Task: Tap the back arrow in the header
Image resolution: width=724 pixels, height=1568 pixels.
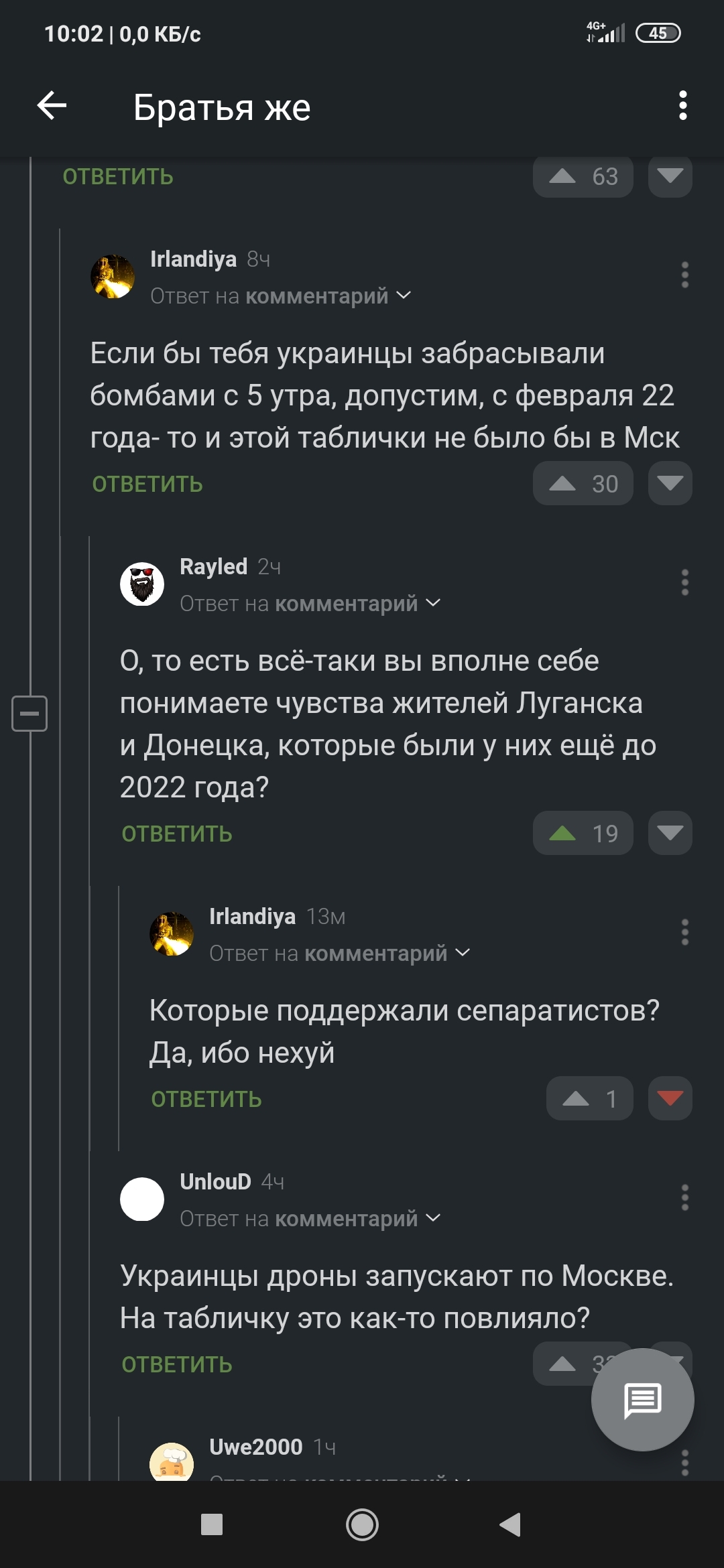Action: (52, 106)
